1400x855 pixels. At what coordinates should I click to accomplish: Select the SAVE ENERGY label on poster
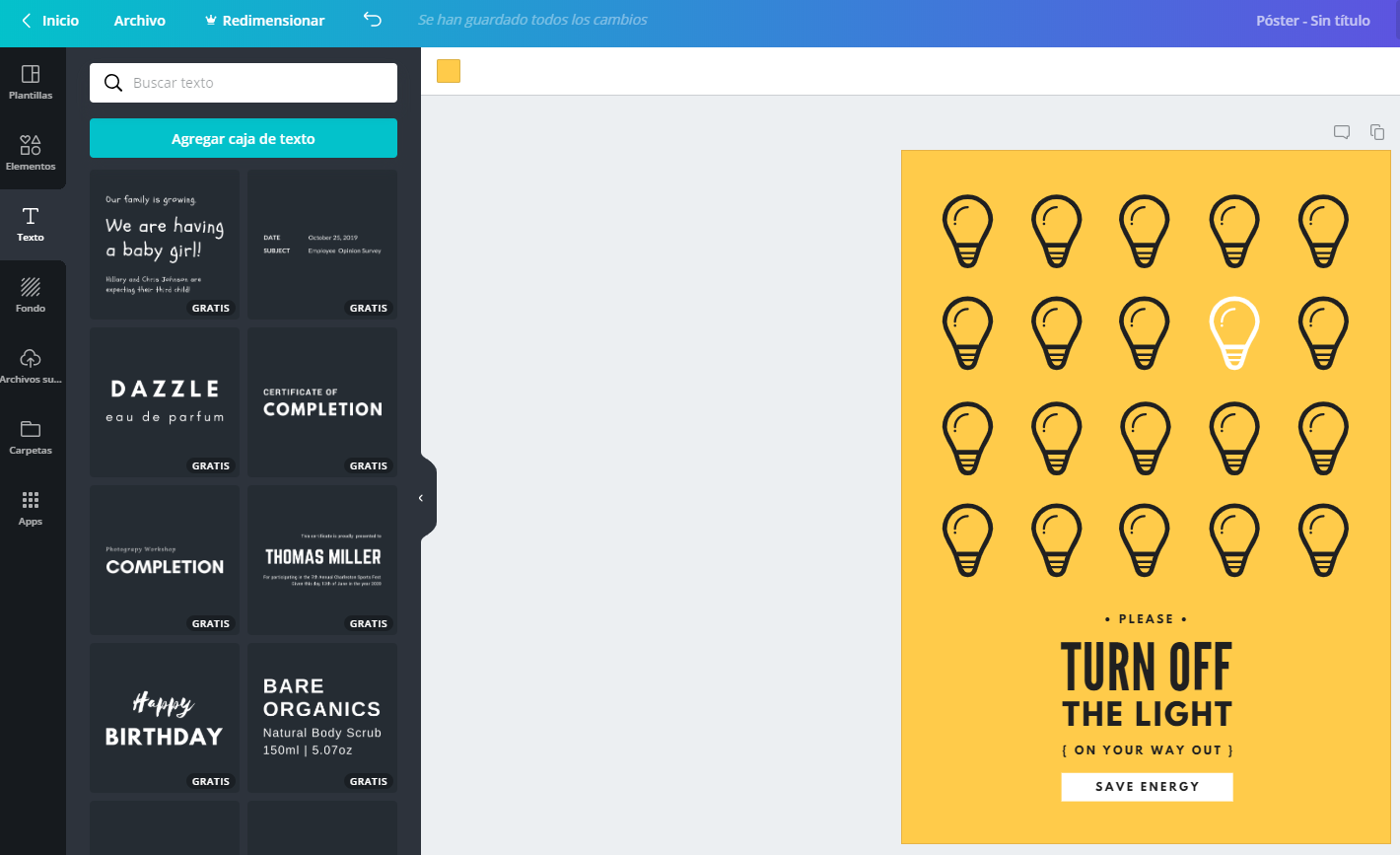pos(1148,787)
